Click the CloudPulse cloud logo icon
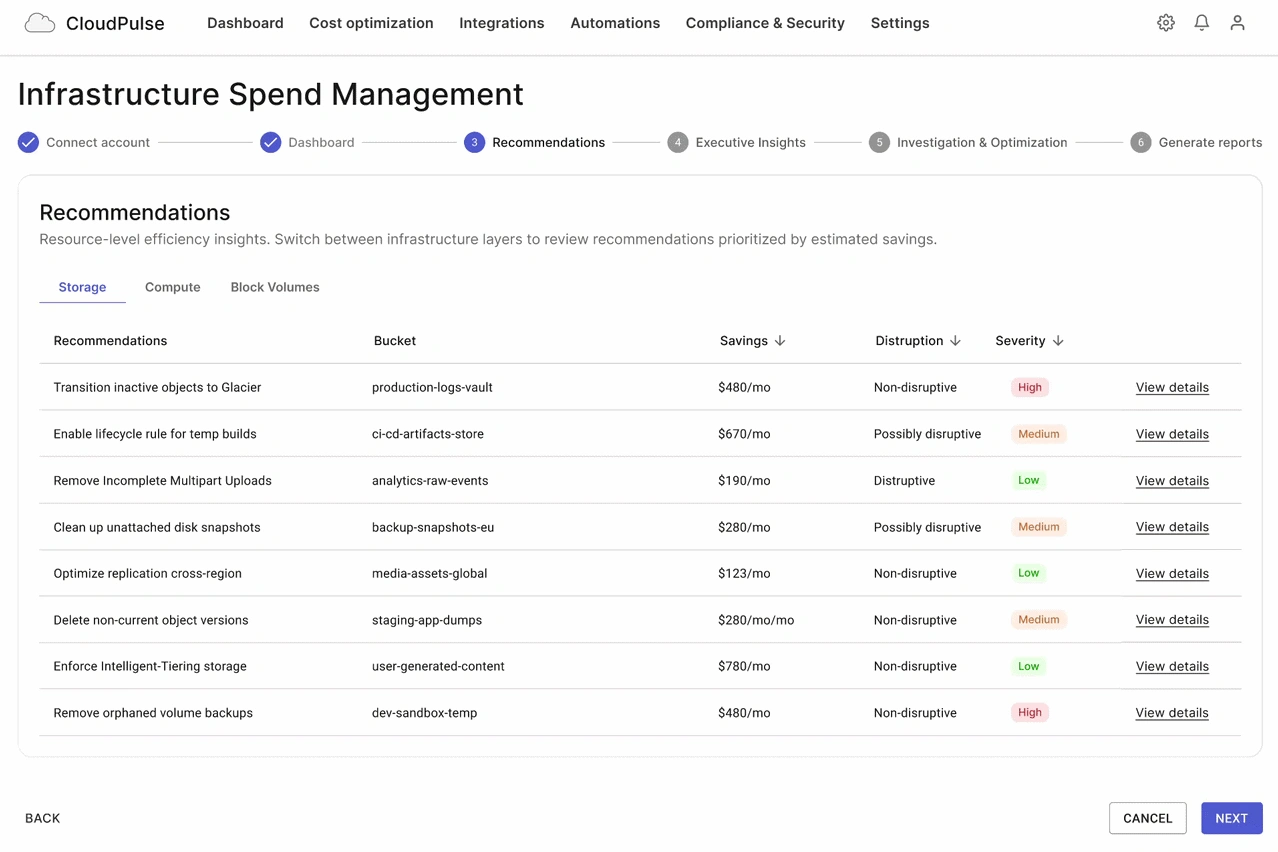Viewport: 1278px width, 852px height. coord(39,23)
